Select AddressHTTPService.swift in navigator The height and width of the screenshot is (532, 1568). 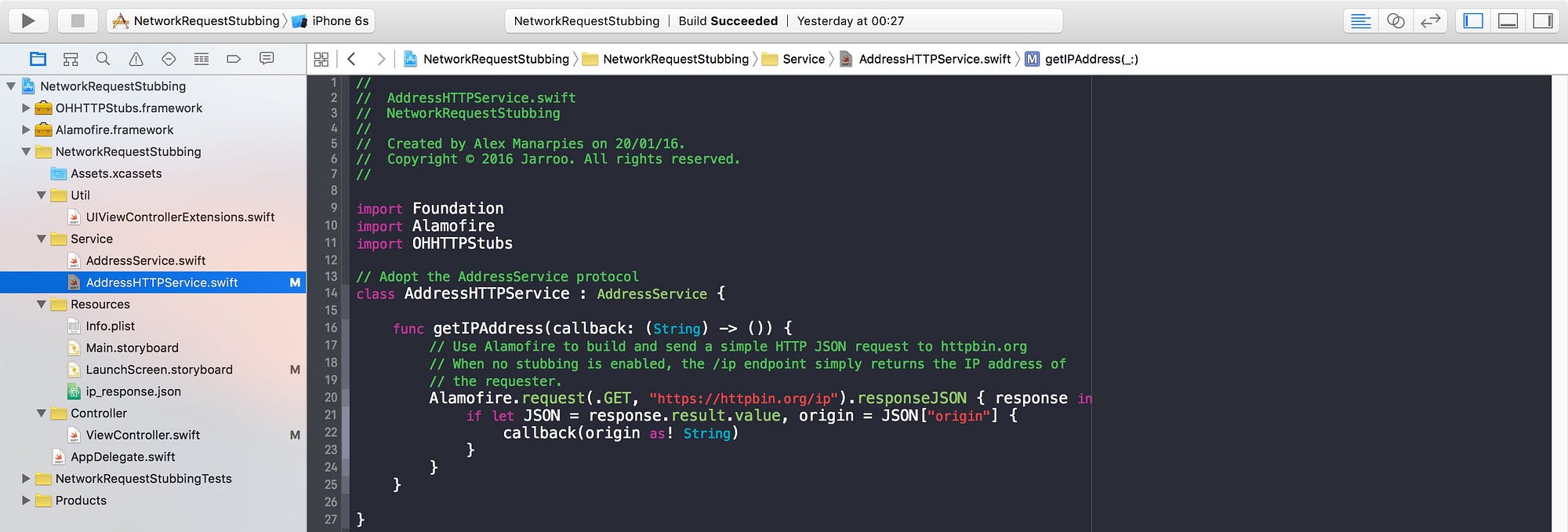coord(153,282)
